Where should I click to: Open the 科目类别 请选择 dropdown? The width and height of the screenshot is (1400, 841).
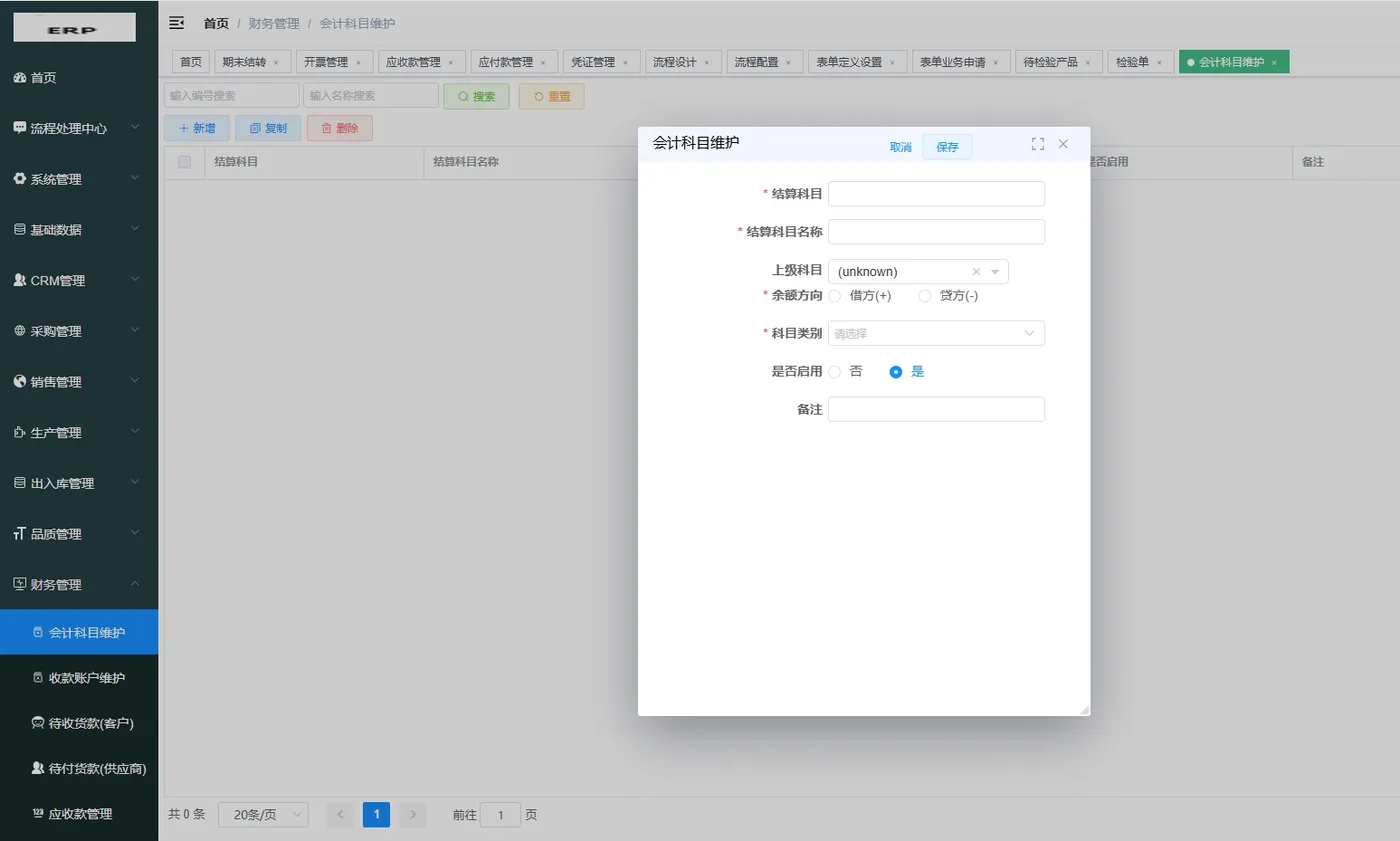click(x=936, y=333)
